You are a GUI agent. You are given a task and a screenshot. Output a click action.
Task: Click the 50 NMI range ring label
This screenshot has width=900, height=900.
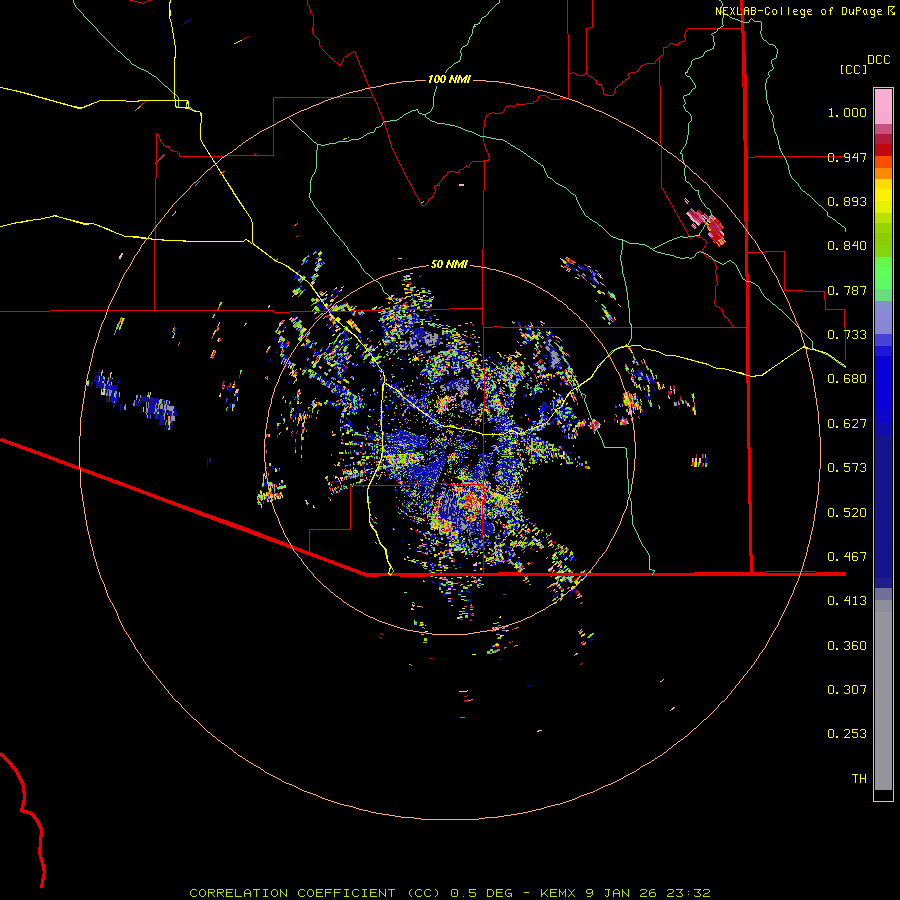pyautogui.click(x=449, y=265)
